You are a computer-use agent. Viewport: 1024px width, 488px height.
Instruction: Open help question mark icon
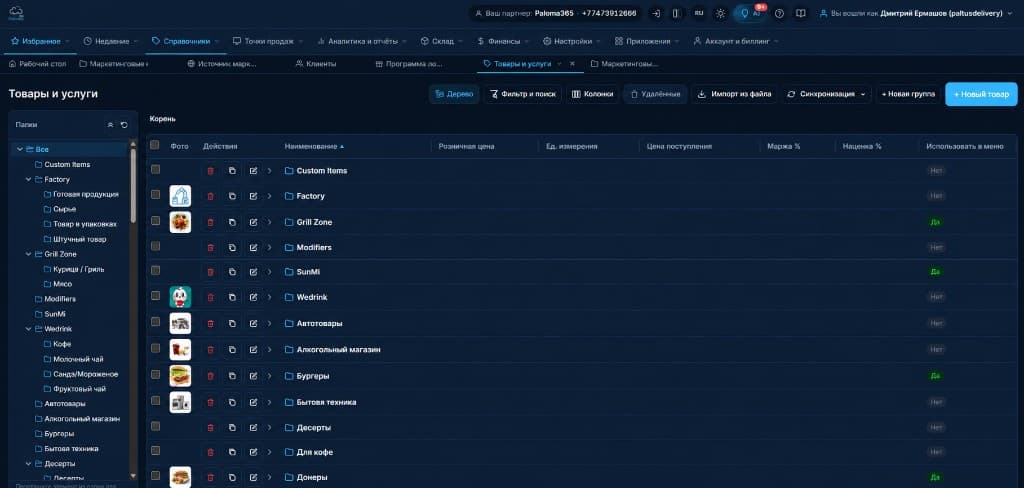[779, 13]
